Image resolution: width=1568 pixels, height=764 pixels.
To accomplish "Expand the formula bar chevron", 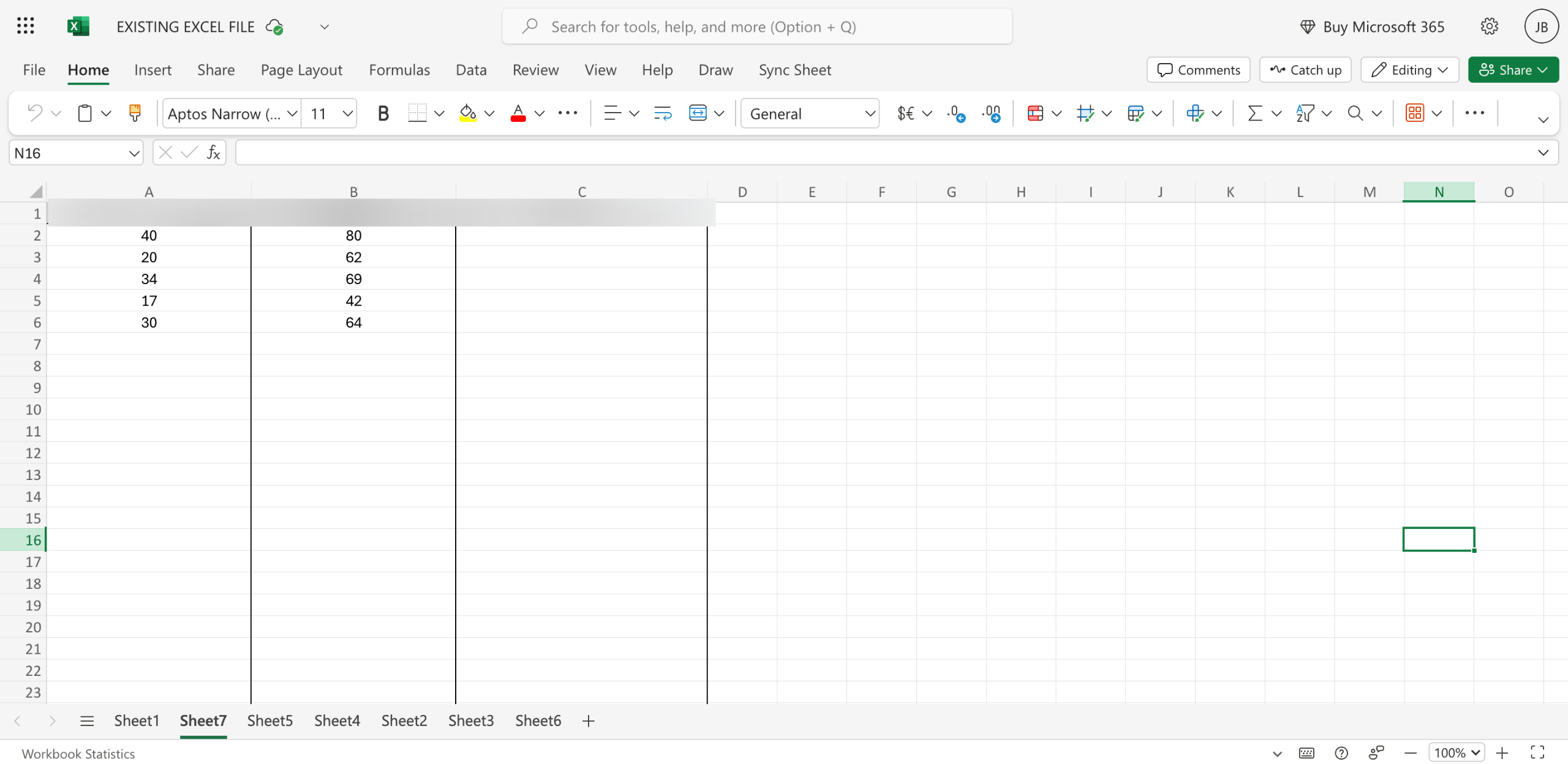I will click(1543, 152).
